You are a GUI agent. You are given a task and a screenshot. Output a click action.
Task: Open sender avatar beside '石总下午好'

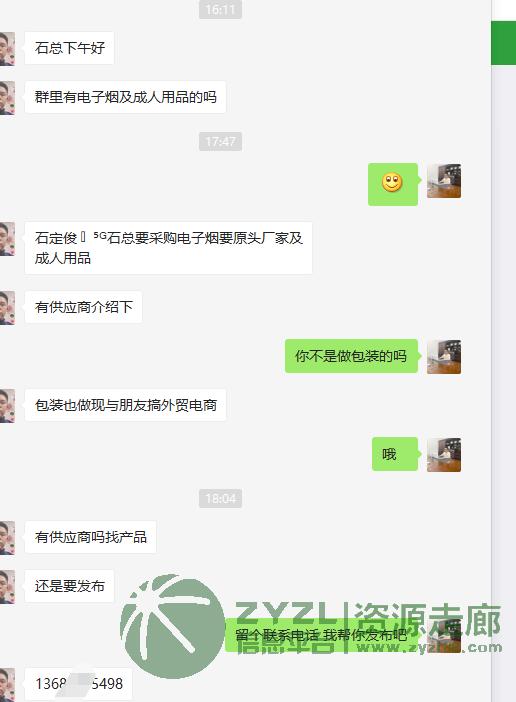[x=7, y=48]
